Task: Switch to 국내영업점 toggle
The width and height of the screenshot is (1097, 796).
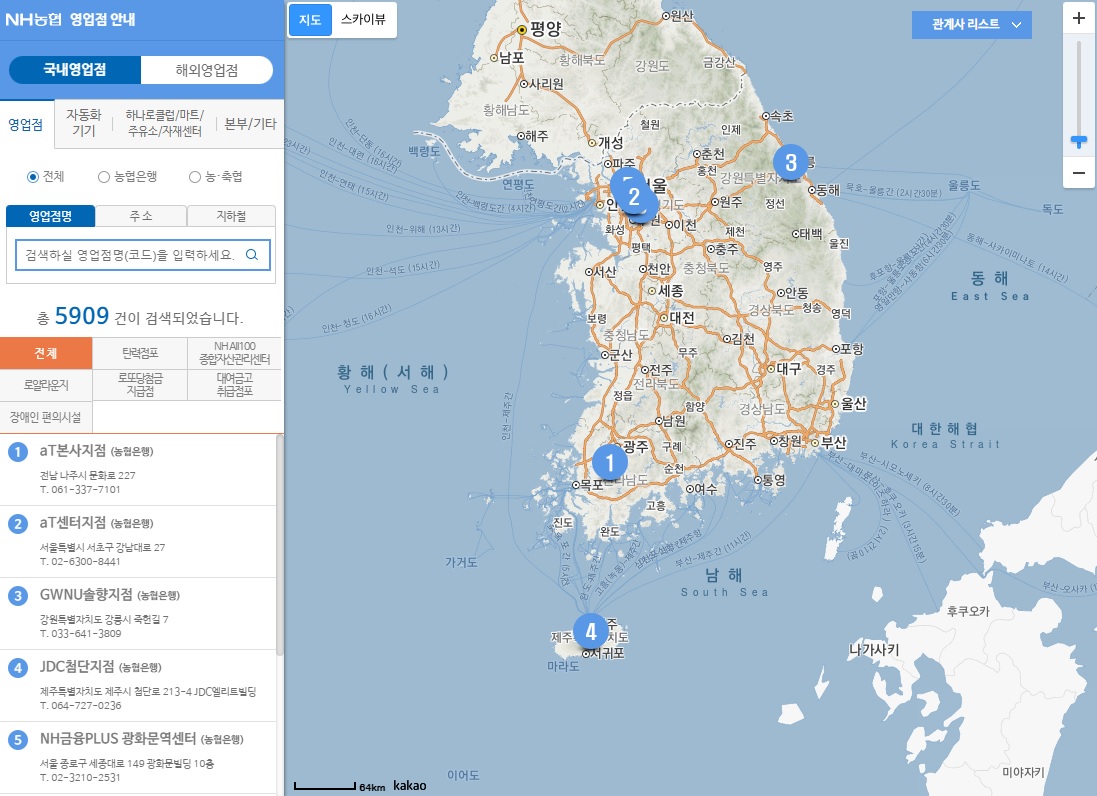Action: pyautogui.click(x=75, y=70)
